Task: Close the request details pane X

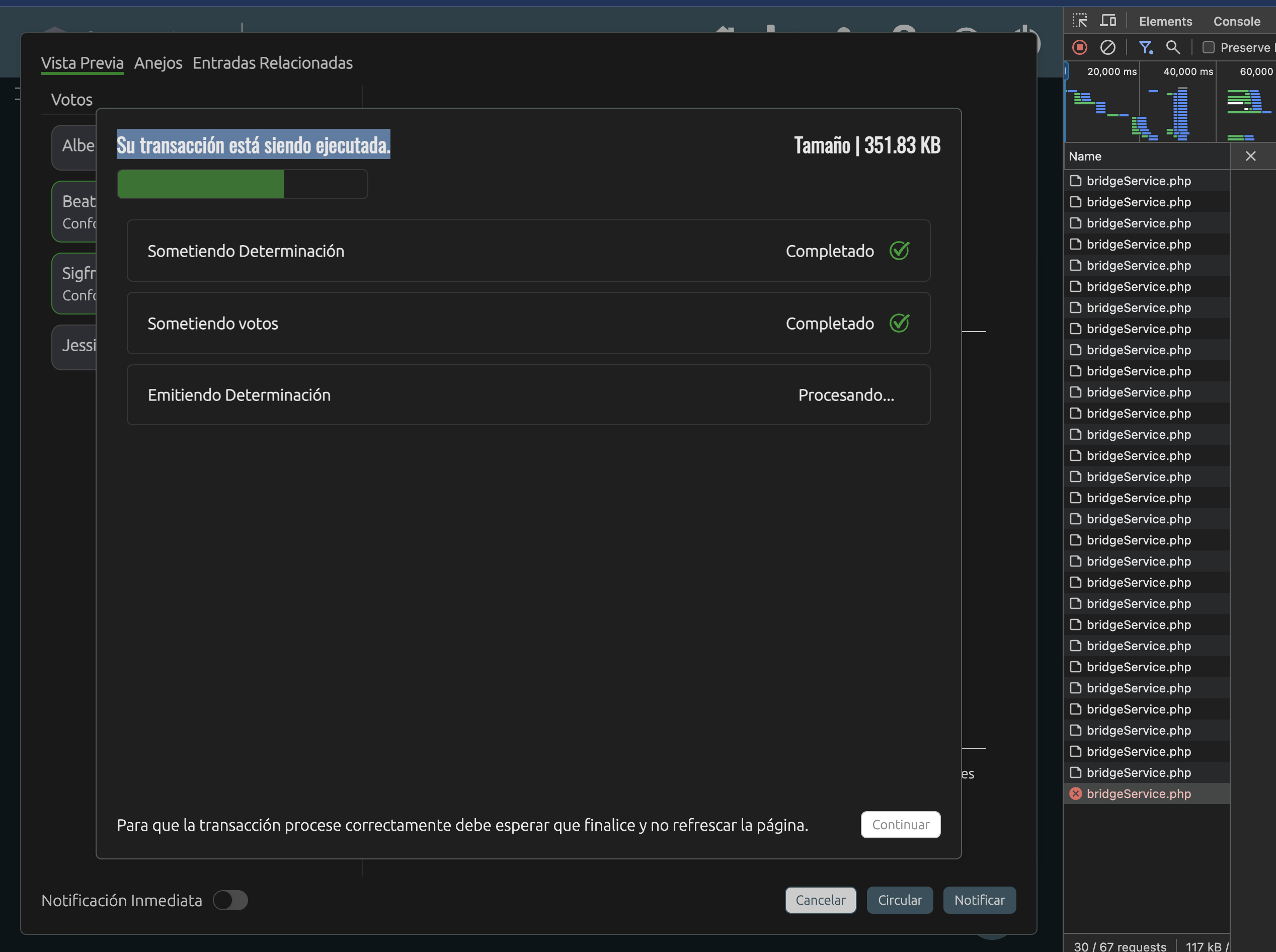Action: (x=1250, y=156)
